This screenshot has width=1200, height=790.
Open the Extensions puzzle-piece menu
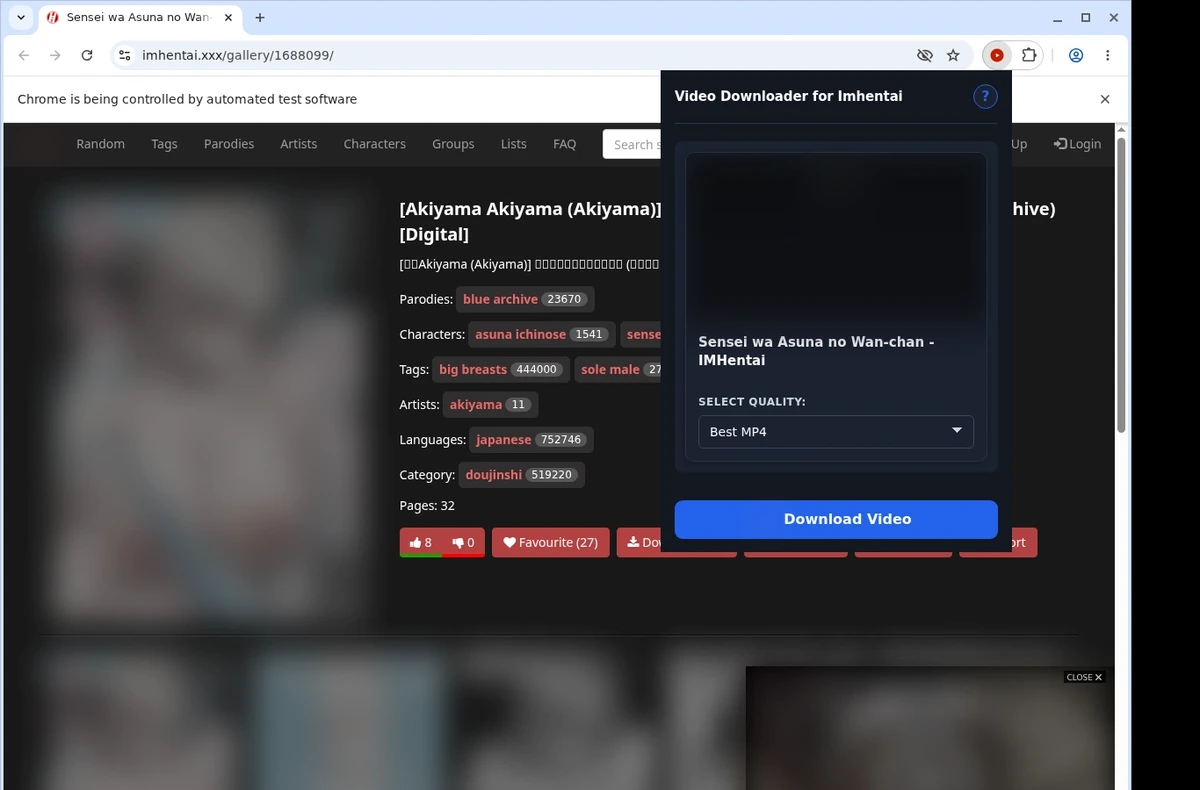(1028, 55)
